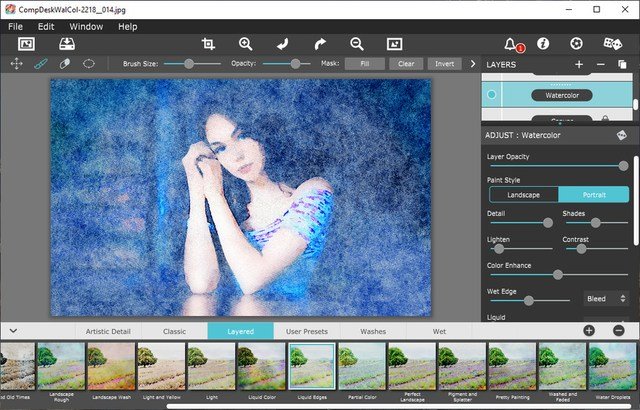The width and height of the screenshot is (640, 410).
Task: Click the save image tray icon
Action: click(x=67, y=44)
